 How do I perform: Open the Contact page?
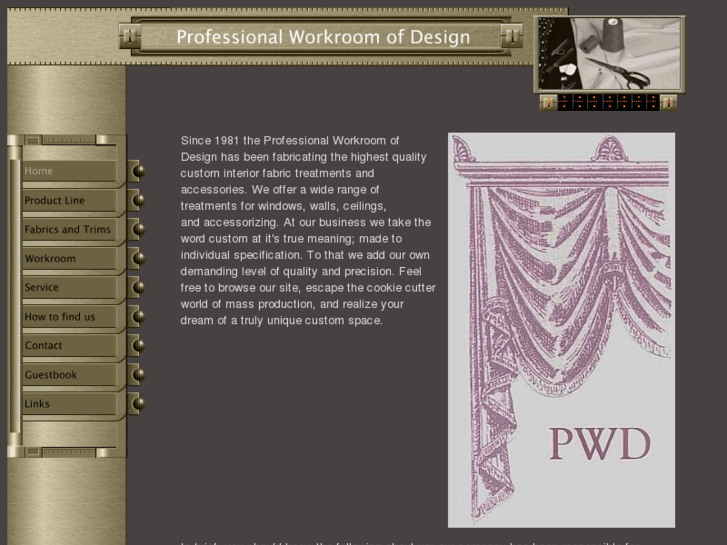pyautogui.click(x=70, y=346)
